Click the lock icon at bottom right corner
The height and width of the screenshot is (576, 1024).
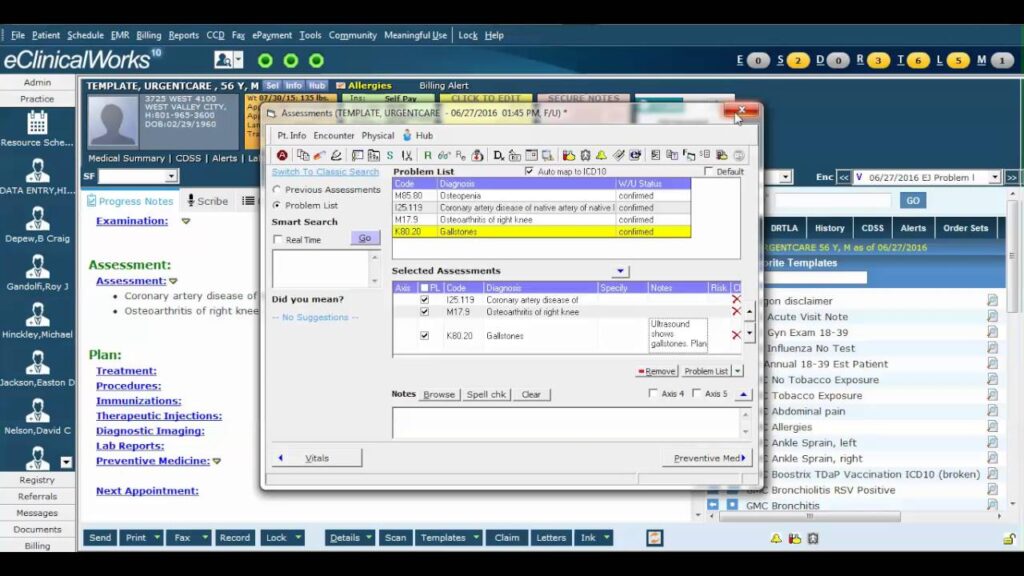tap(1009, 538)
